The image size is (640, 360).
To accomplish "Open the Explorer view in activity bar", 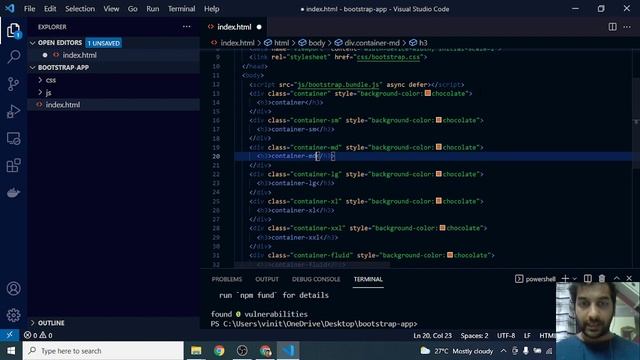I will [13, 30].
